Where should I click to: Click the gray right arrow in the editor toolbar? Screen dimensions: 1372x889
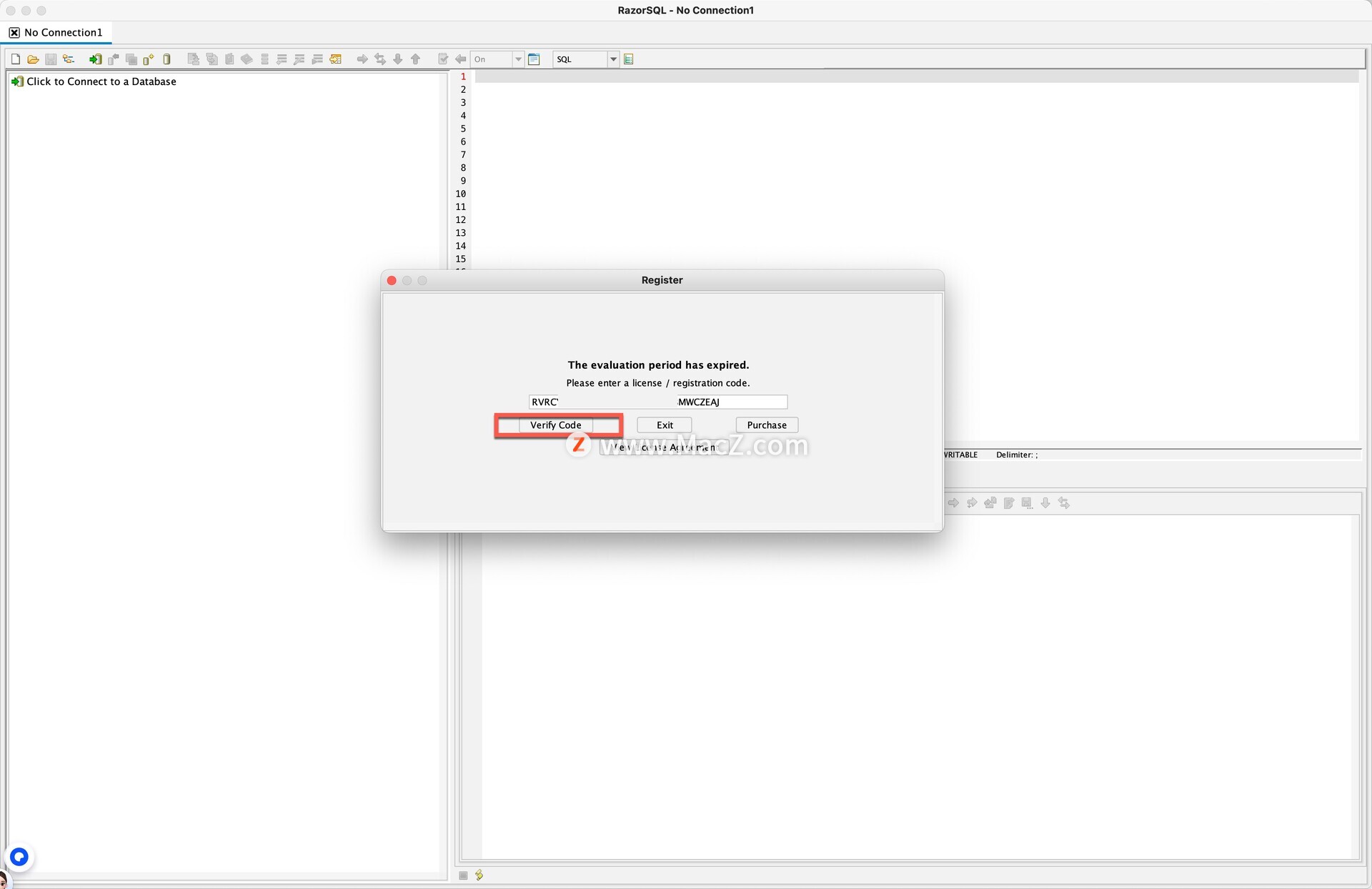tap(362, 59)
